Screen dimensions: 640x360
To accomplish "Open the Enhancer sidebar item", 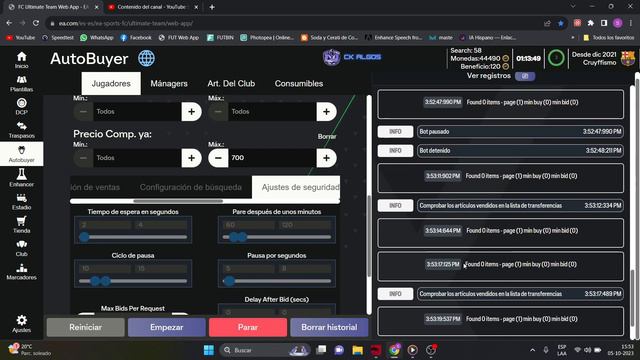I will pyautogui.click(x=22, y=178).
